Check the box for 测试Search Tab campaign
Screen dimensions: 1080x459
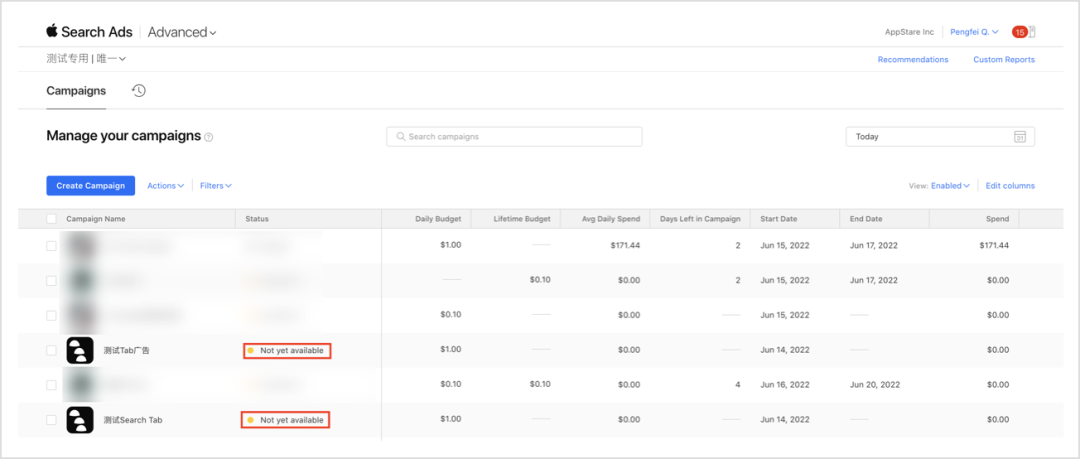[52, 420]
